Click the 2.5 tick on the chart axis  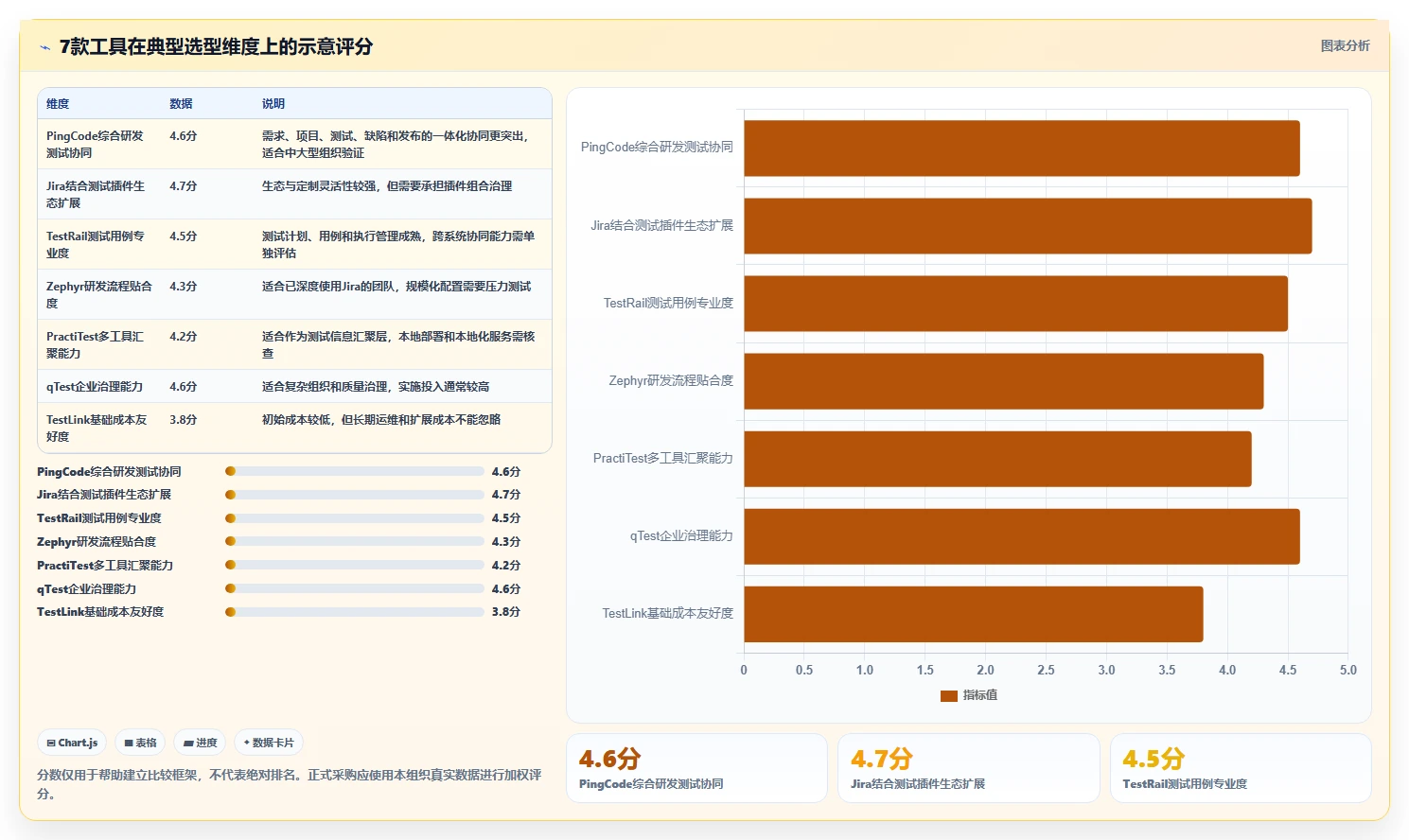coord(1046,670)
